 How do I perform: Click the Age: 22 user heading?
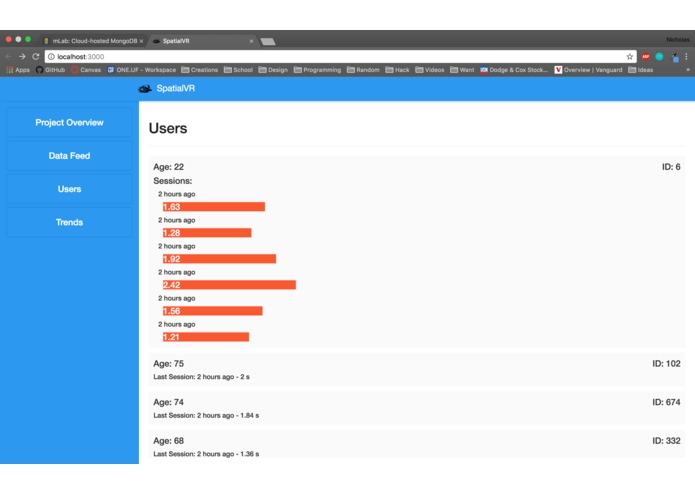(168, 167)
